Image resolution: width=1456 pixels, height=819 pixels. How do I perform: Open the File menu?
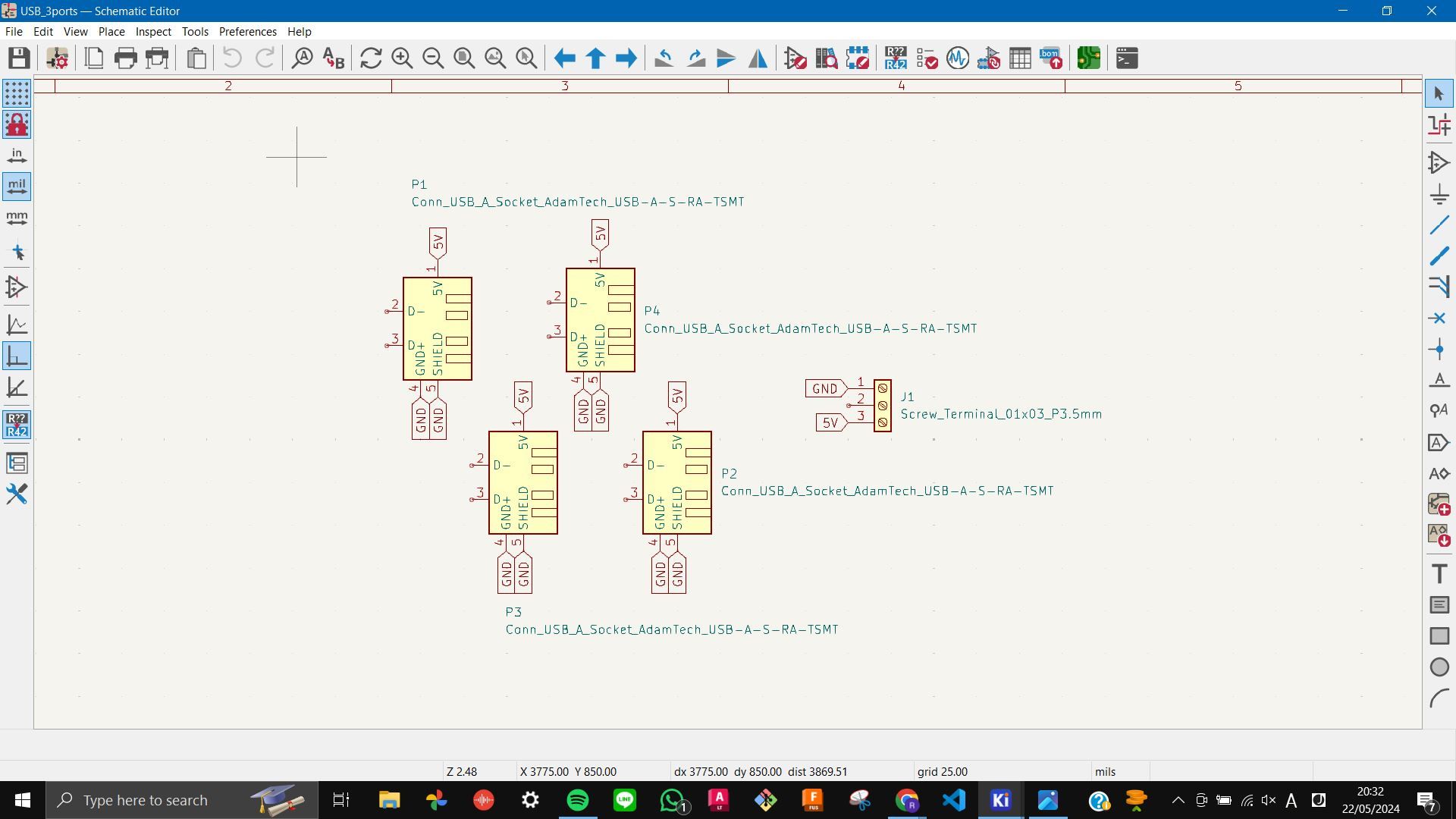click(x=14, y=31)
